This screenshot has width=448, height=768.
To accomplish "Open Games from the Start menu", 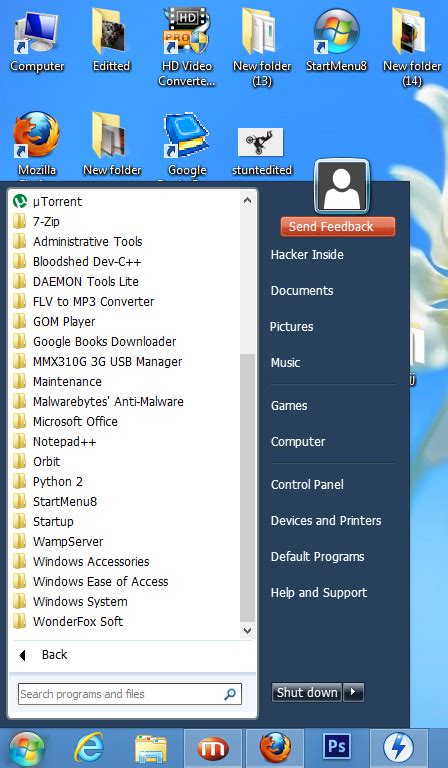I will (x=289, y=406).
